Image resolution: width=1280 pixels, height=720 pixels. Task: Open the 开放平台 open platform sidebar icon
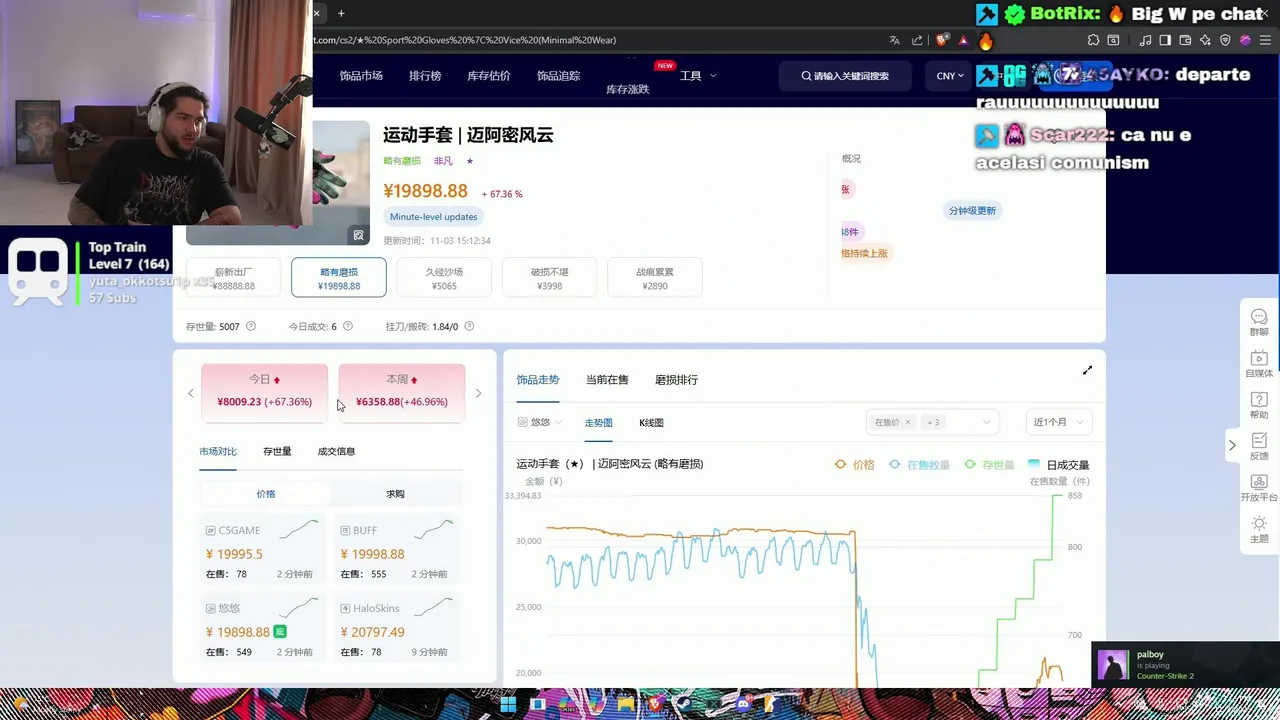point(1259,488)
